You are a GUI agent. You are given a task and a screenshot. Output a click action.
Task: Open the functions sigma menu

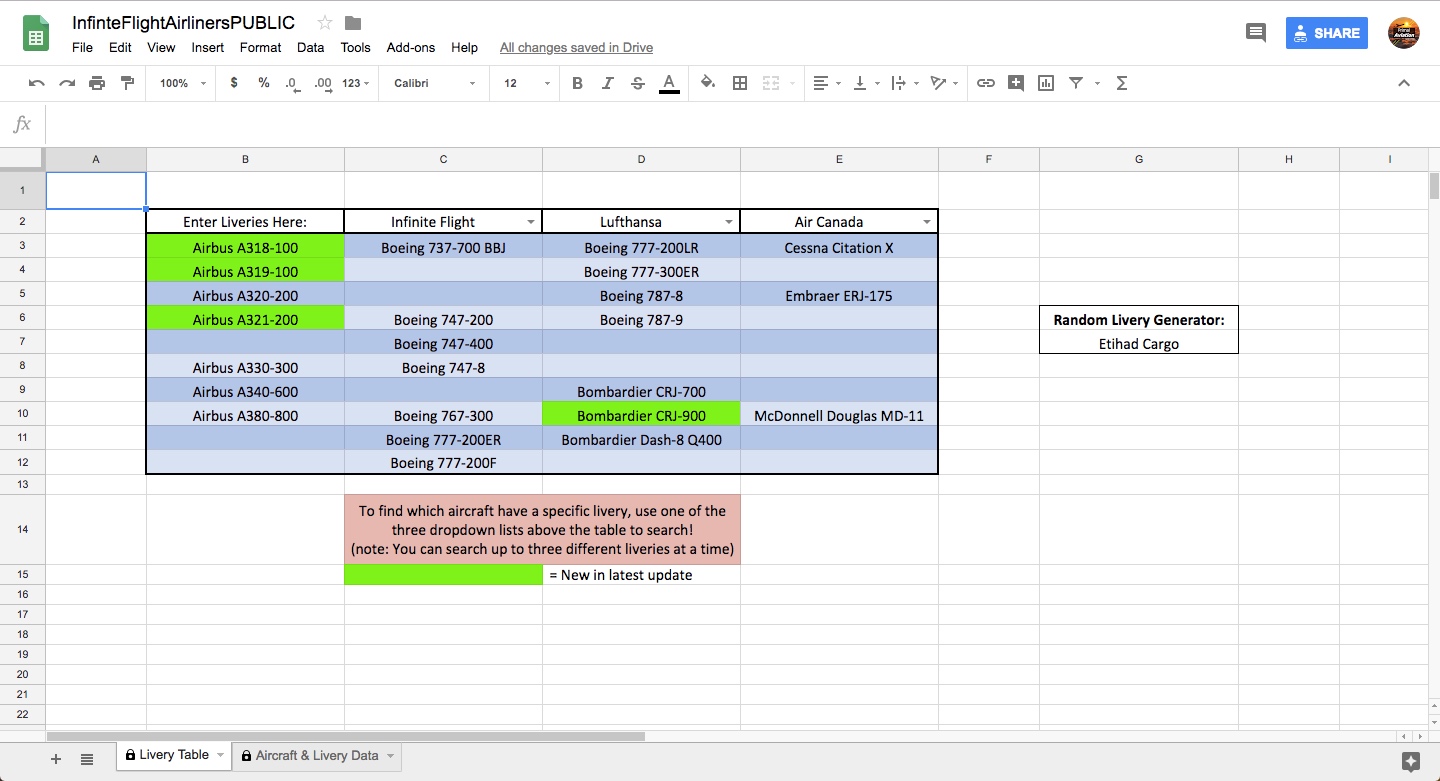tap(1122, 83)
